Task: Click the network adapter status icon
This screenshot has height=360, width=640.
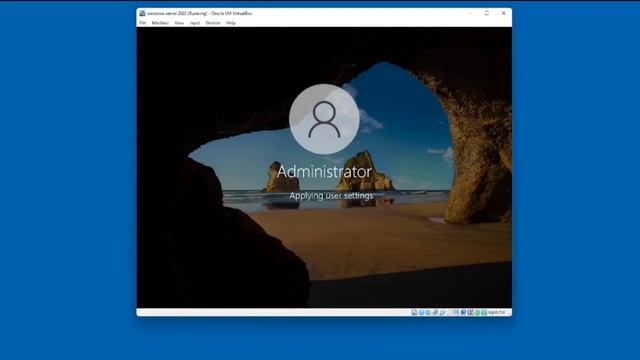Action: [x=435, y=312]
